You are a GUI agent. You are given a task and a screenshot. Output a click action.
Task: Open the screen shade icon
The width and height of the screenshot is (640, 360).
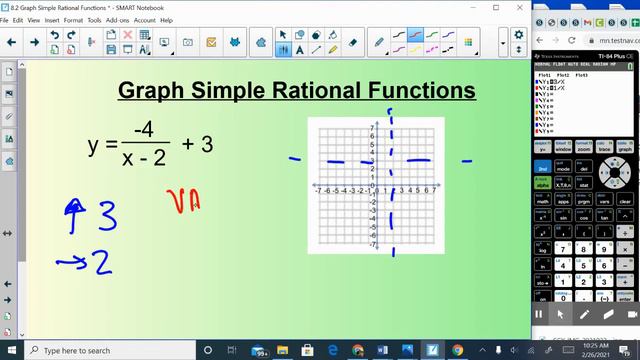click(127, 50)
